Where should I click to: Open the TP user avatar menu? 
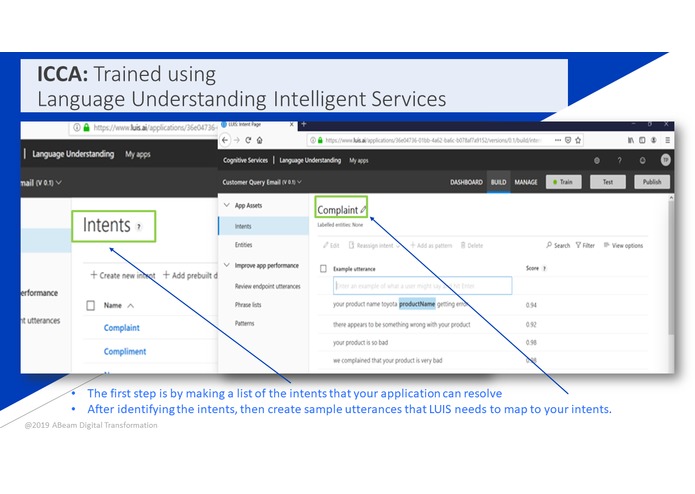(x=665, y=160)
